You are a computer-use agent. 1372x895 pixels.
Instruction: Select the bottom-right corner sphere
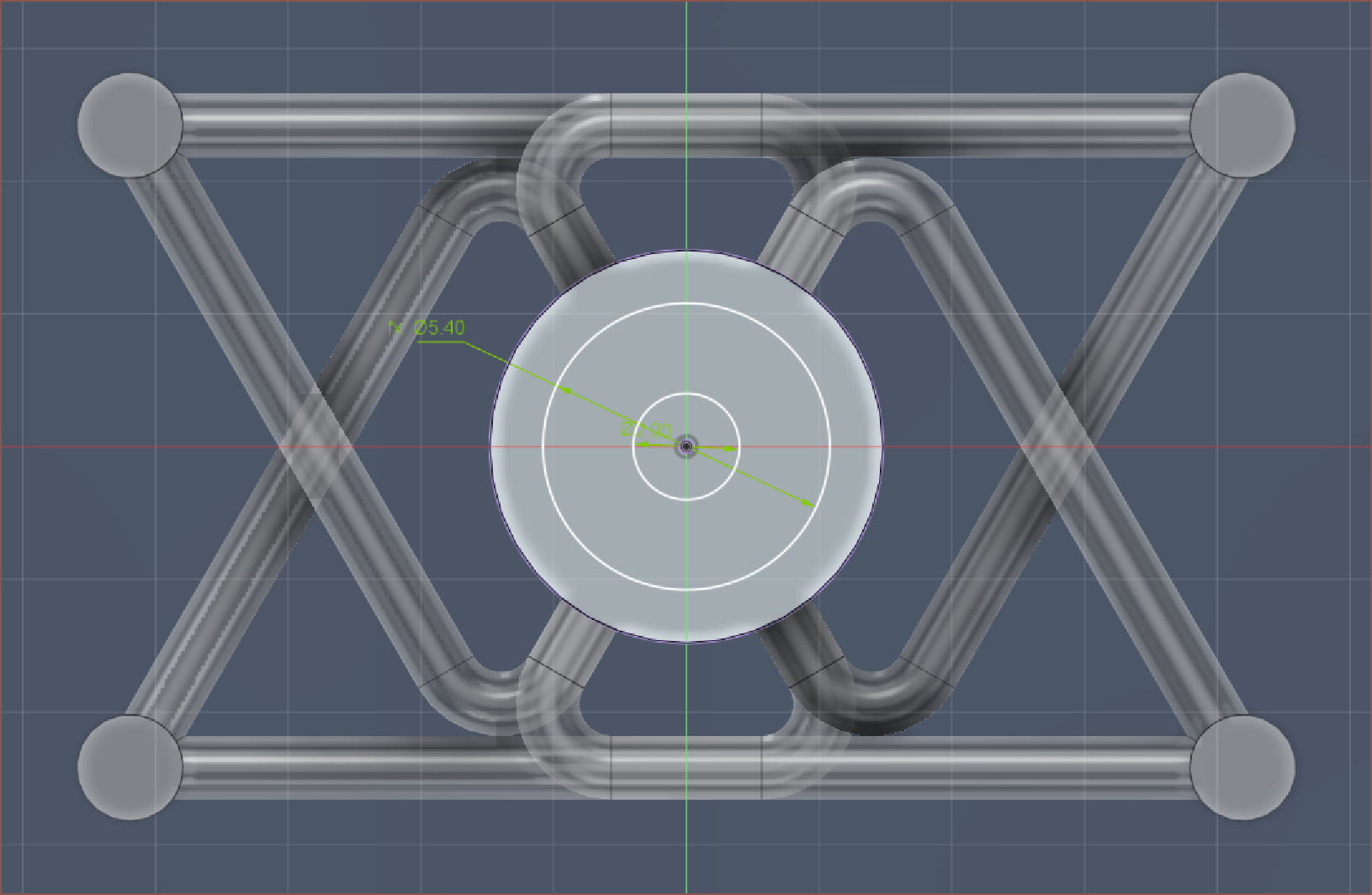(x=1242, y=766)
